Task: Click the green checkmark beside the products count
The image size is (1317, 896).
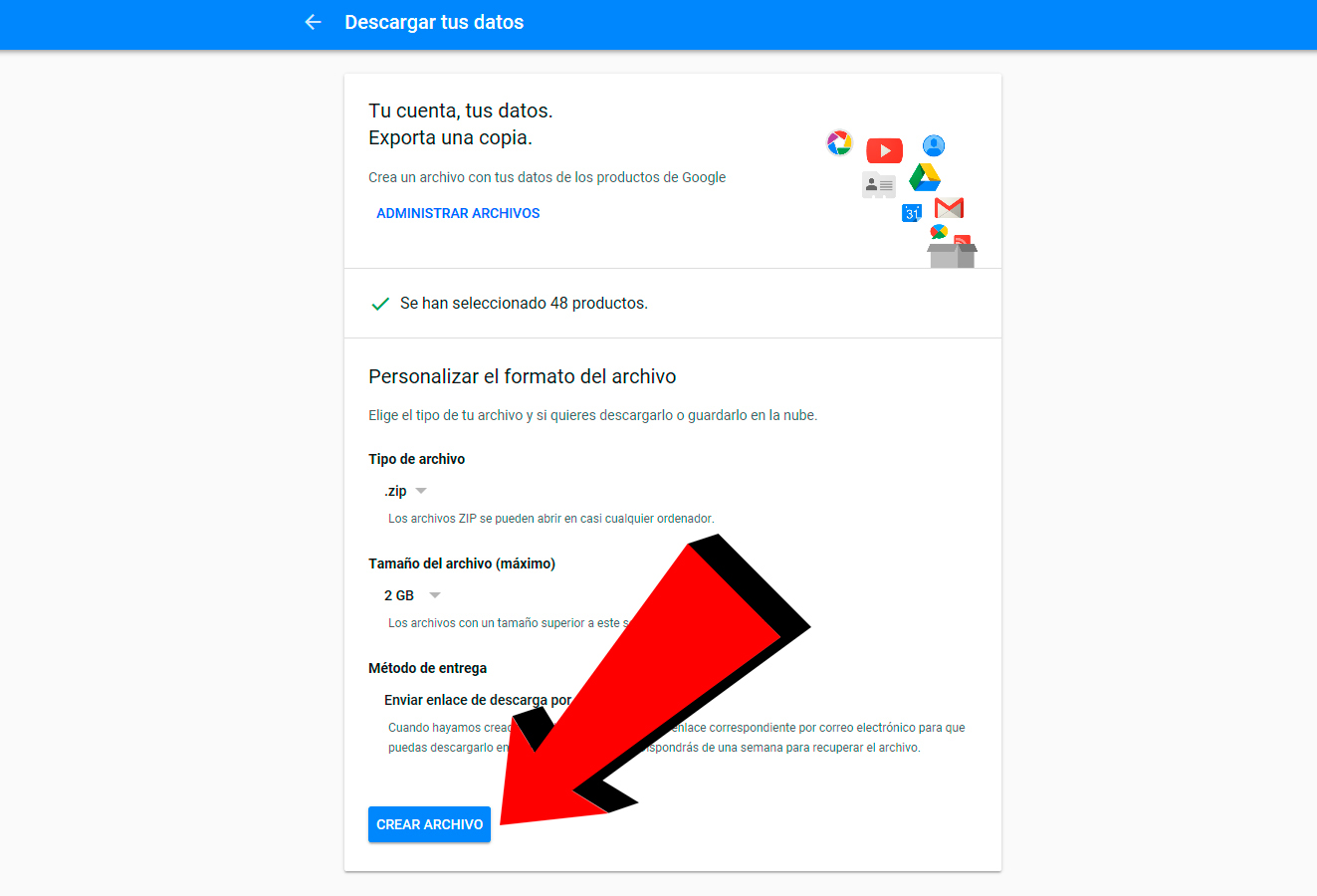Action: (379, 303)
